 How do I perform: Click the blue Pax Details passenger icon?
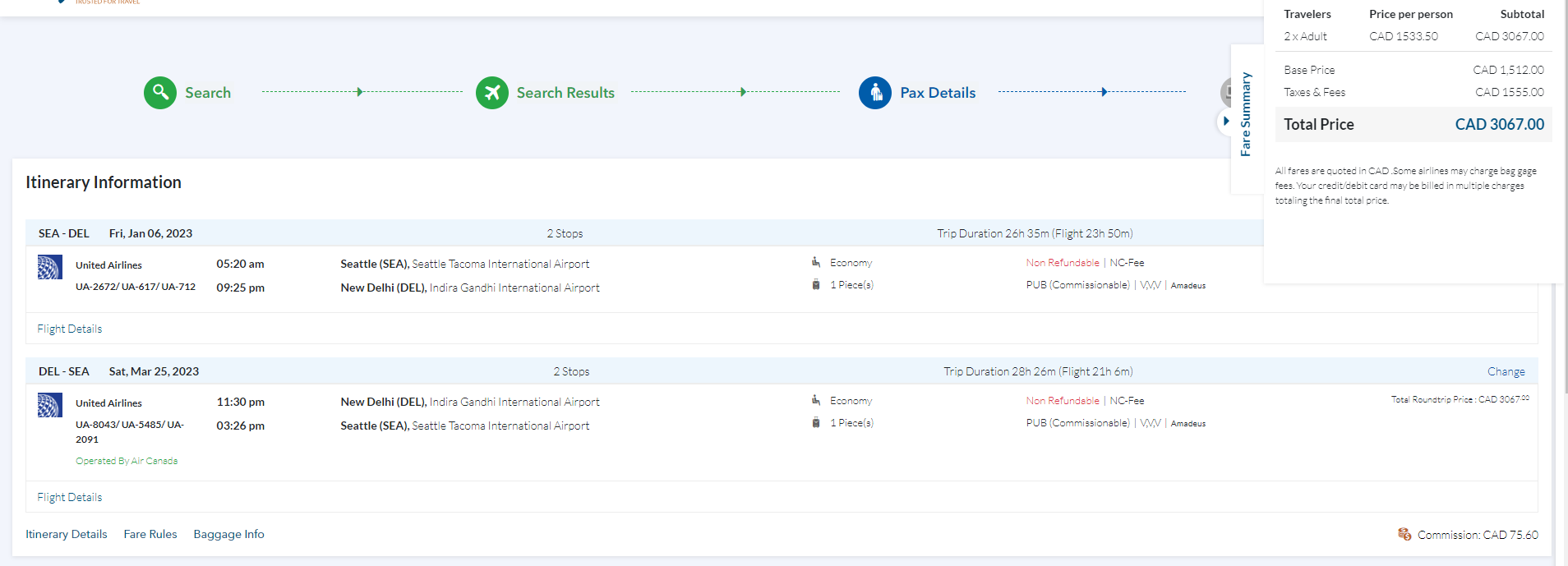875,93
